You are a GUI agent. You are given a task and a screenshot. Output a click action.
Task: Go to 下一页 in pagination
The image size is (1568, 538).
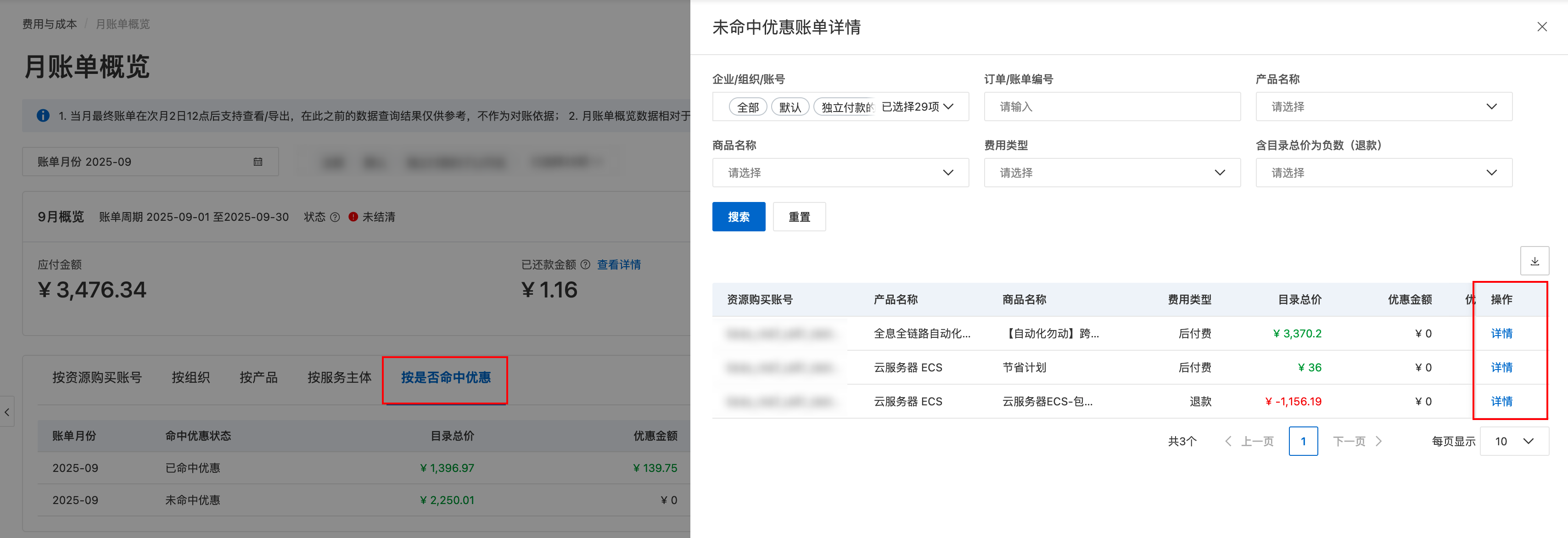click(x=1357, y=441)
